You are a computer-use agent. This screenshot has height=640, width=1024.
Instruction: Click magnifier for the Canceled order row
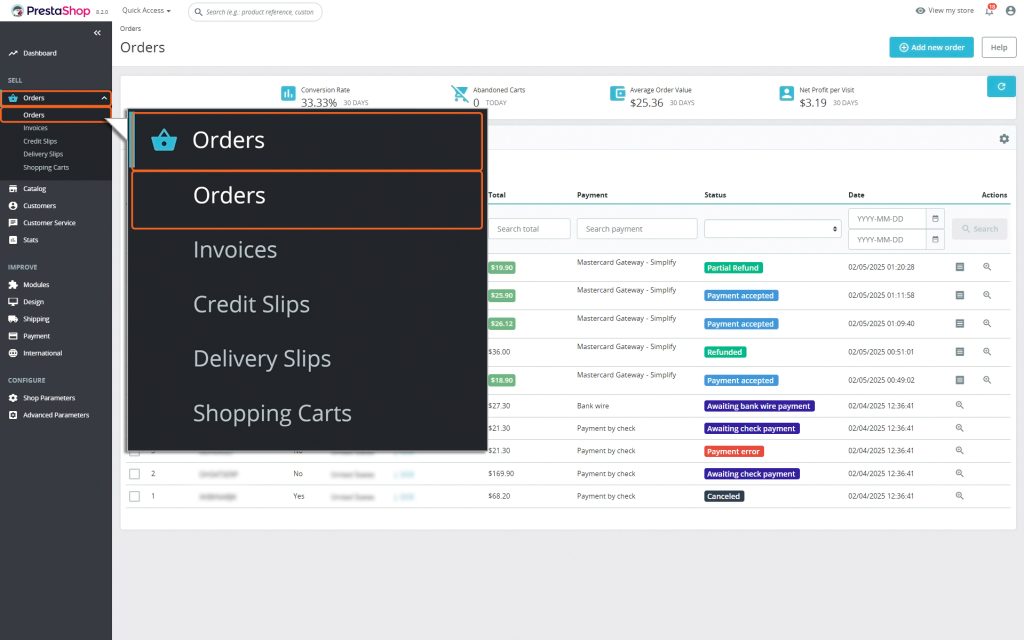click(x=959, y=496)
